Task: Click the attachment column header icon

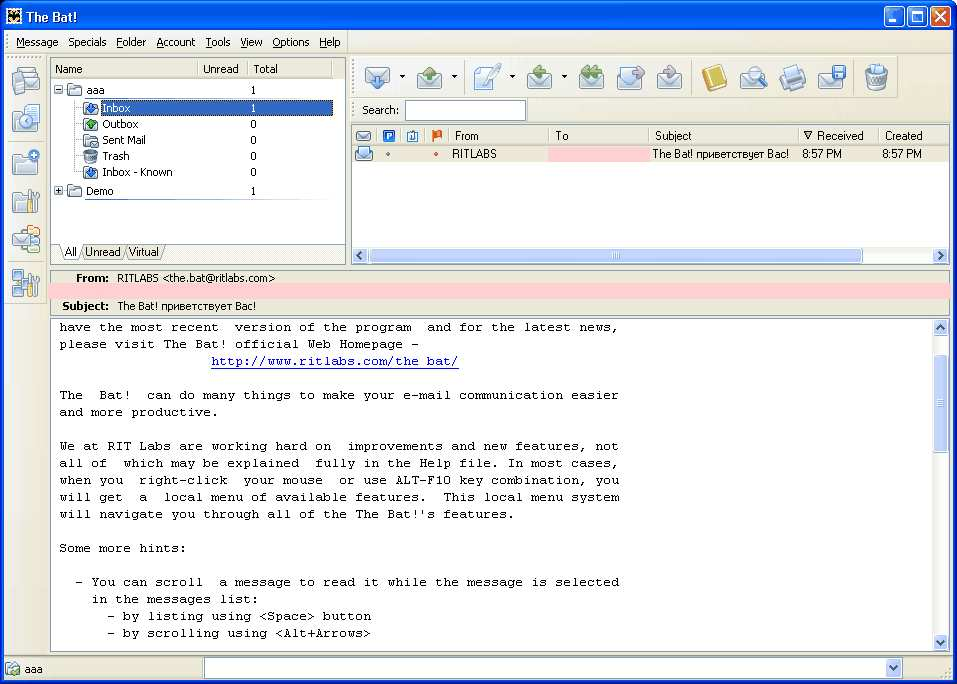Action: pyautogui.click(x=413, y=135)
